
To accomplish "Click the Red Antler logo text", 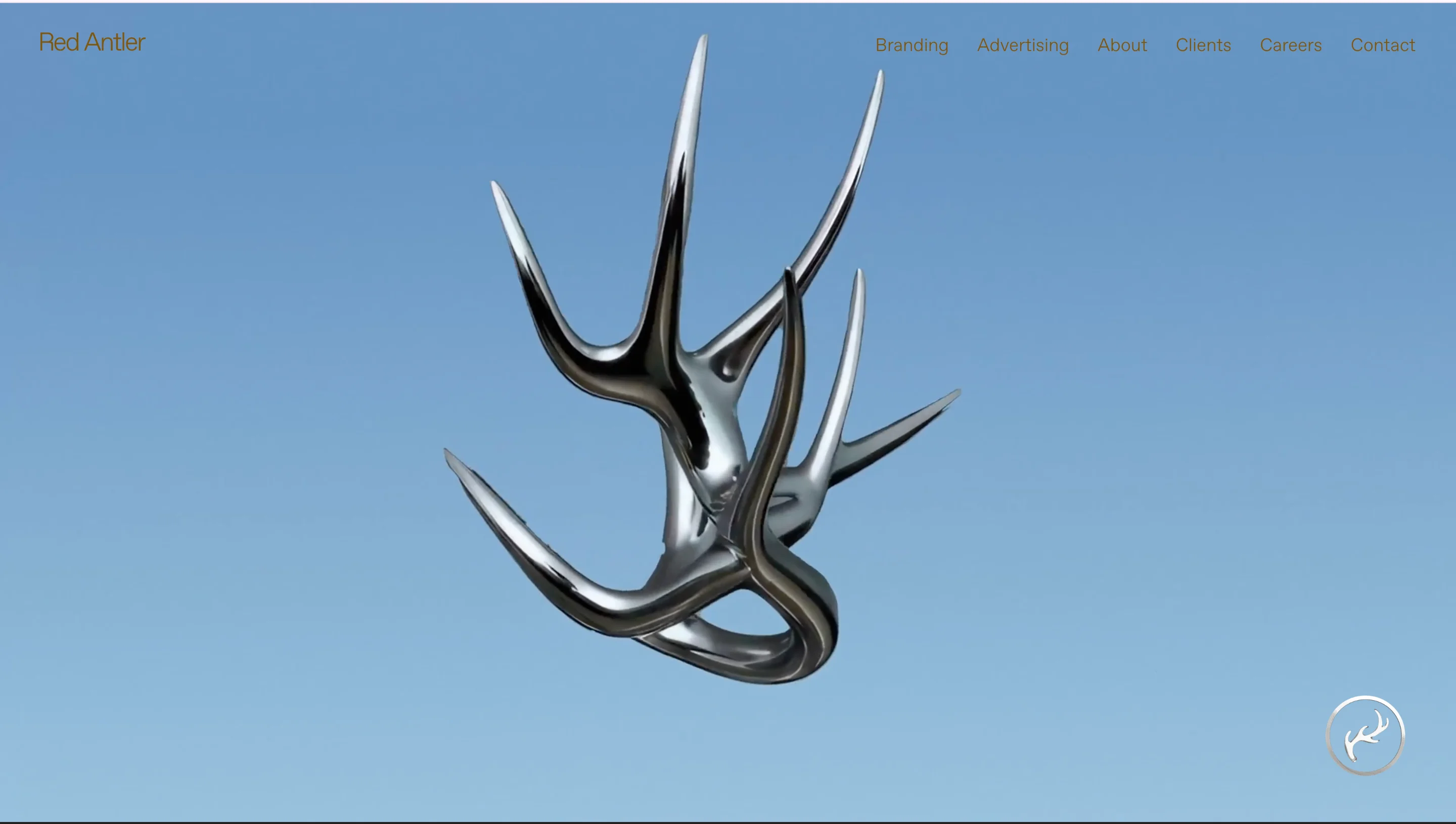I will coord(92,42).
